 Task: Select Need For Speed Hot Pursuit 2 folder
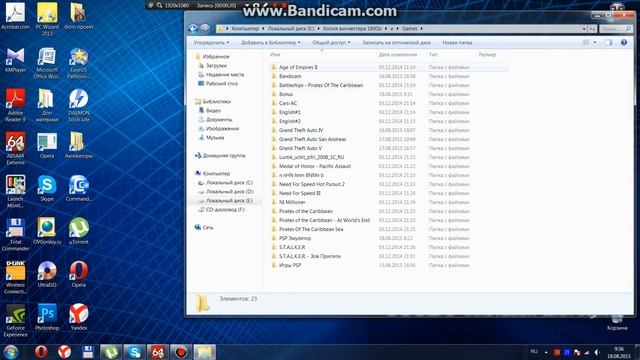tap(312, 184)
